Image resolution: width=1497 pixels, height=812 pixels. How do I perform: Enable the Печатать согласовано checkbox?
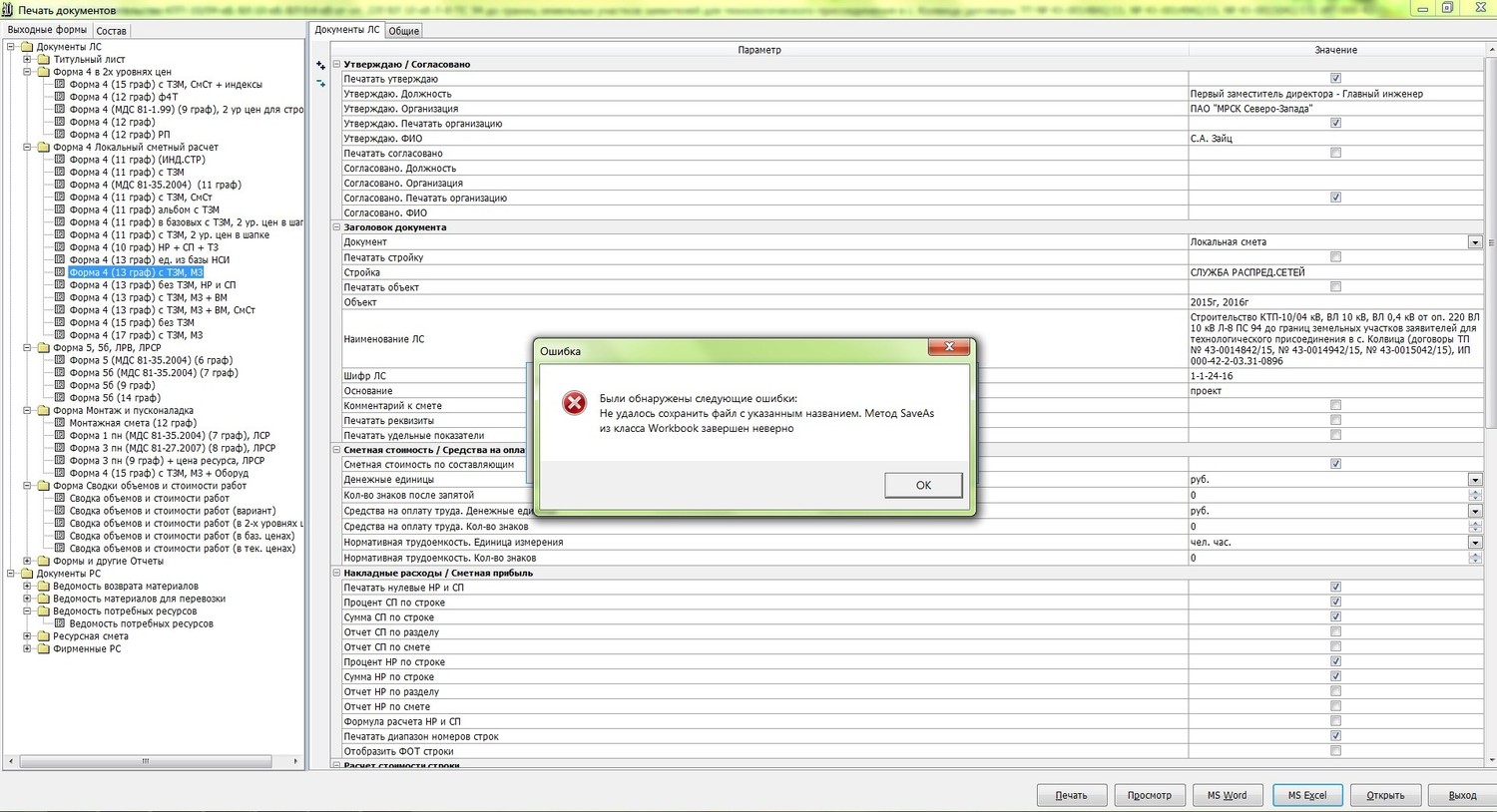click(1335, 154)
